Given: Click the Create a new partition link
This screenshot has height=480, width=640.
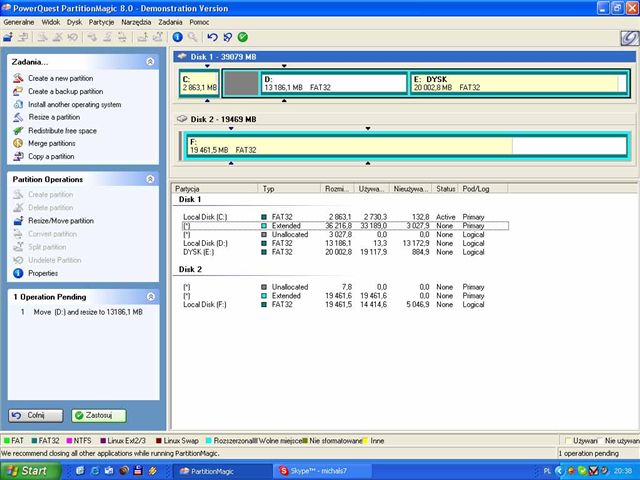Looking at the screenshot, I should tap(60, 78).
